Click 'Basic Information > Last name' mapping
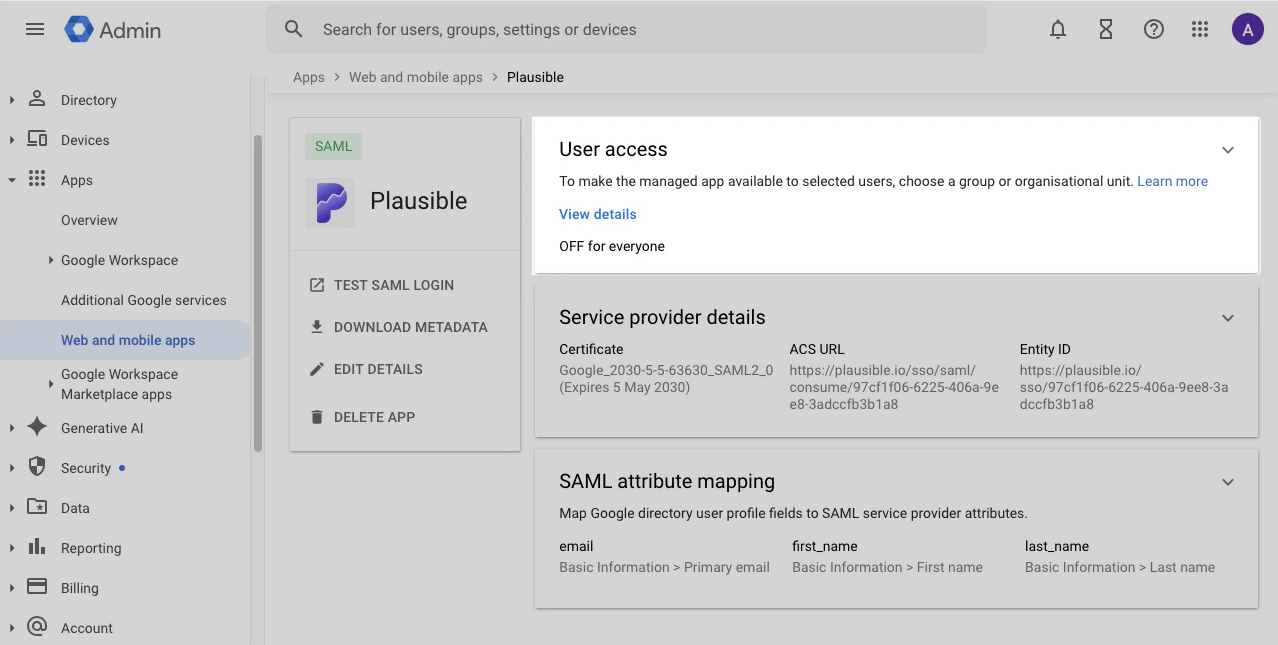The height and width of the screenshot is (645, 1278). [x=1120, y=567]
